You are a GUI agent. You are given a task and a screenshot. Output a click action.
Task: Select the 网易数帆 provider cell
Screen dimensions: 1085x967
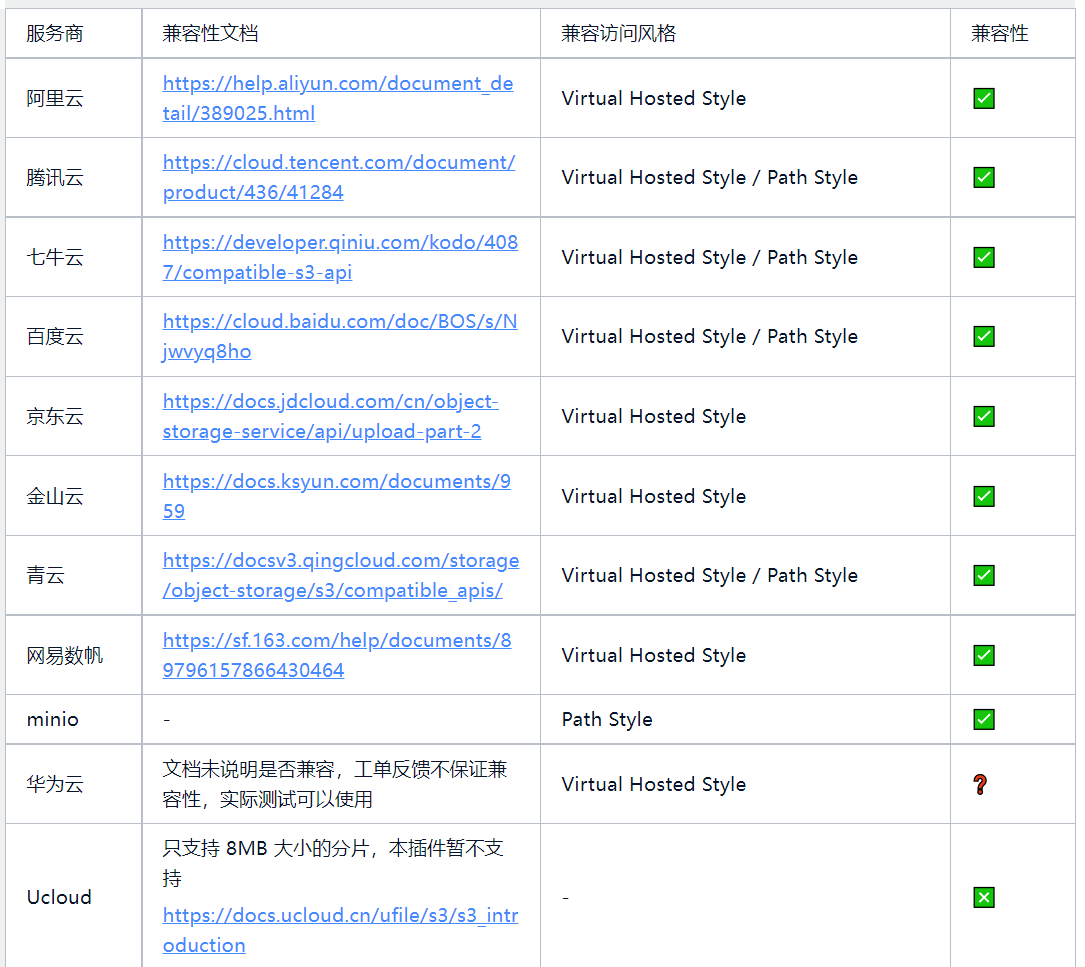pyautogui.click(x=73, y=656)
